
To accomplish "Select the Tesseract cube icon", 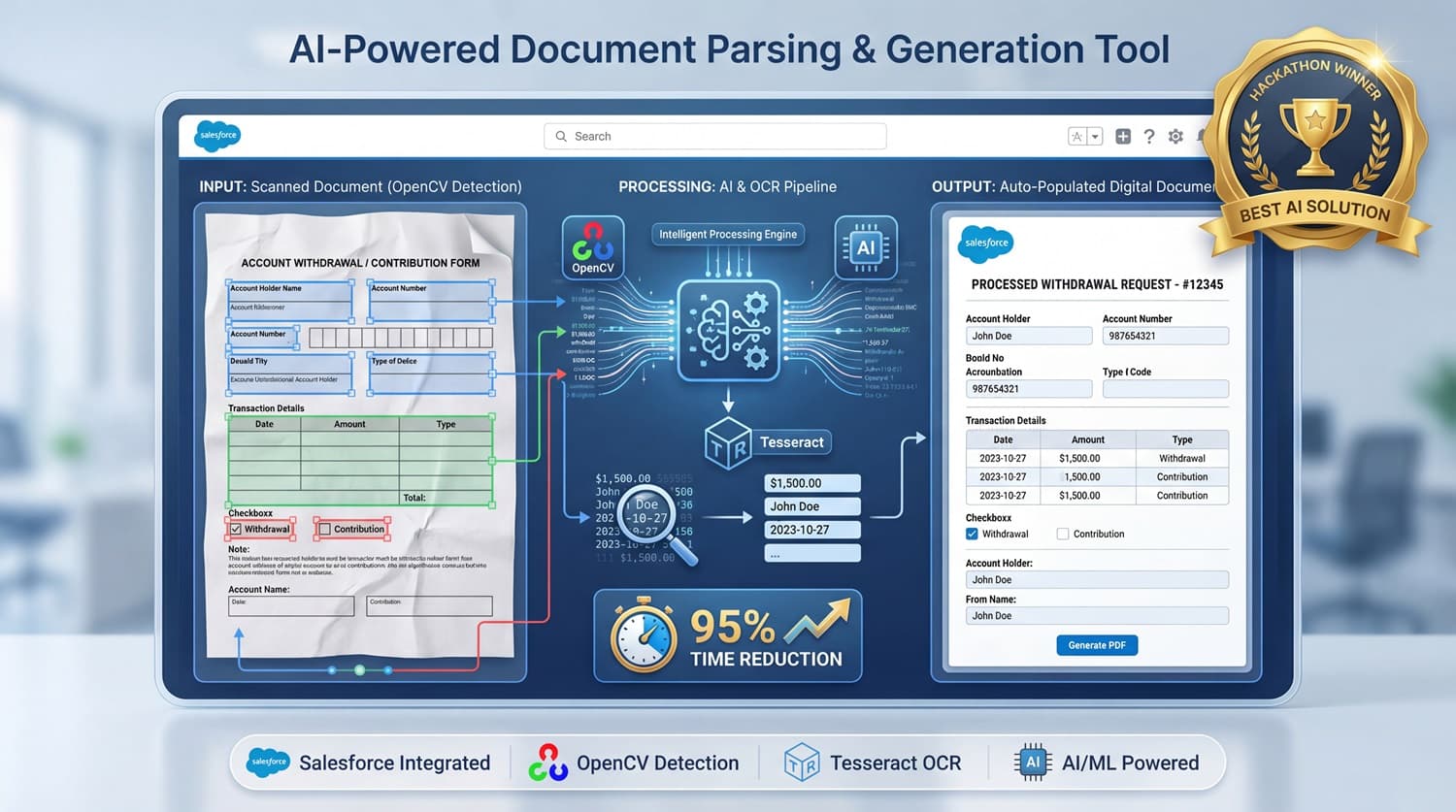I will point(730,442).
